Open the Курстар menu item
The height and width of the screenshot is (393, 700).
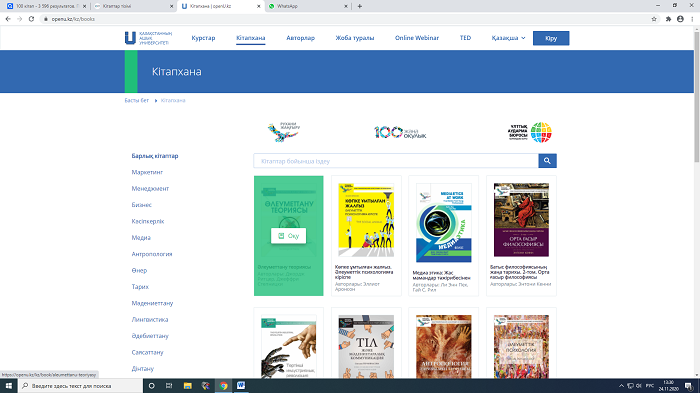pyautogui.click(x=203, y=38)
